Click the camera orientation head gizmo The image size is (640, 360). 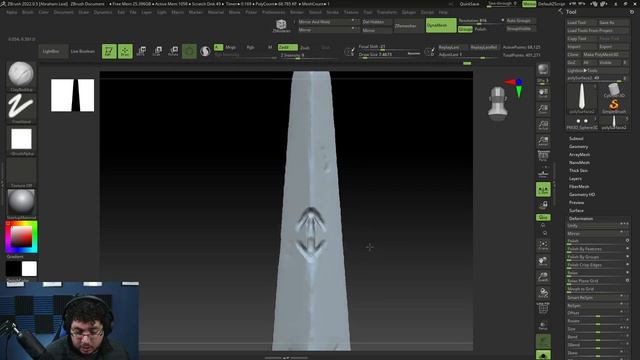tap(498, 104)
